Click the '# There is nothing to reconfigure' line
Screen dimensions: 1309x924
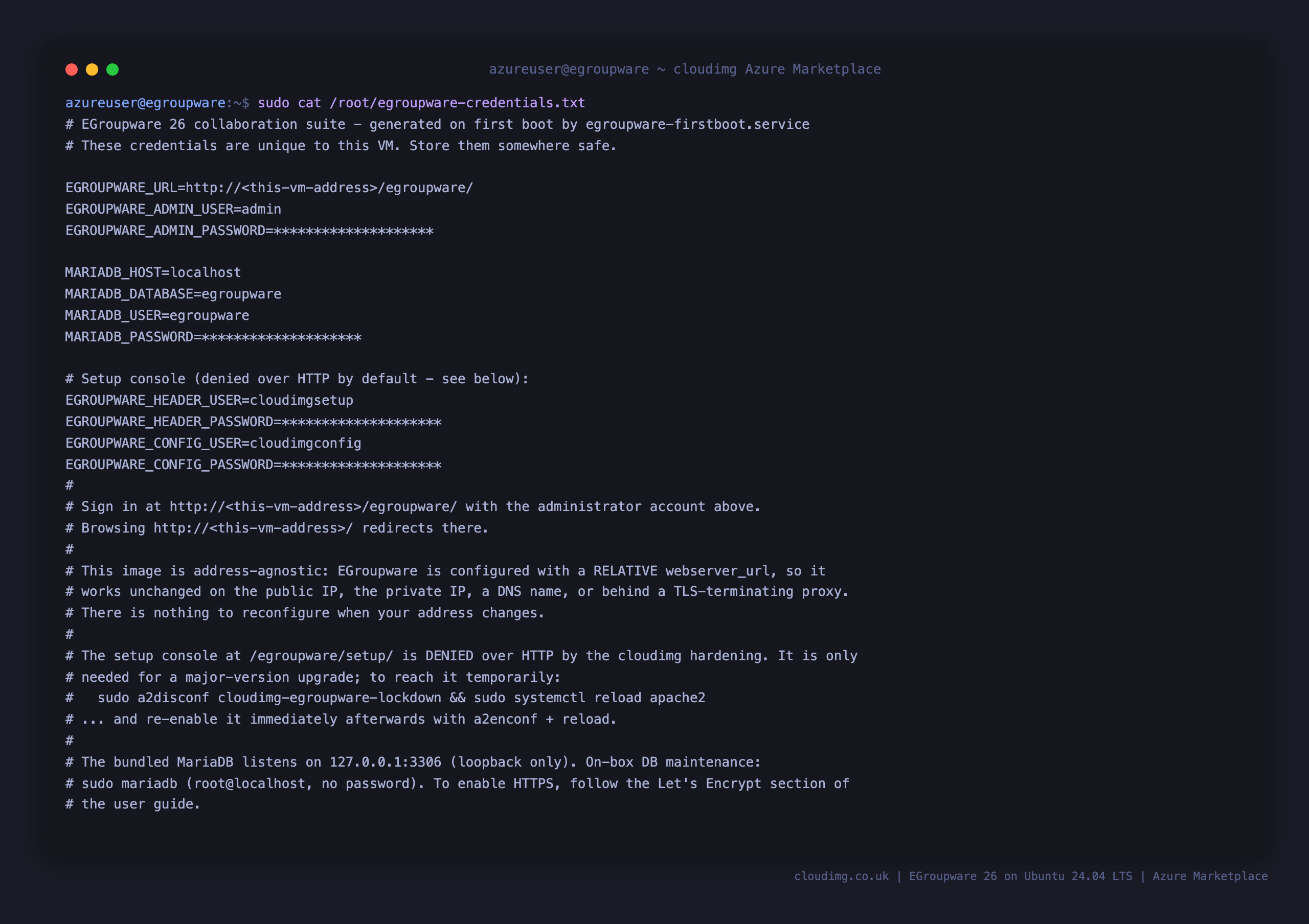tap(305, 613)
